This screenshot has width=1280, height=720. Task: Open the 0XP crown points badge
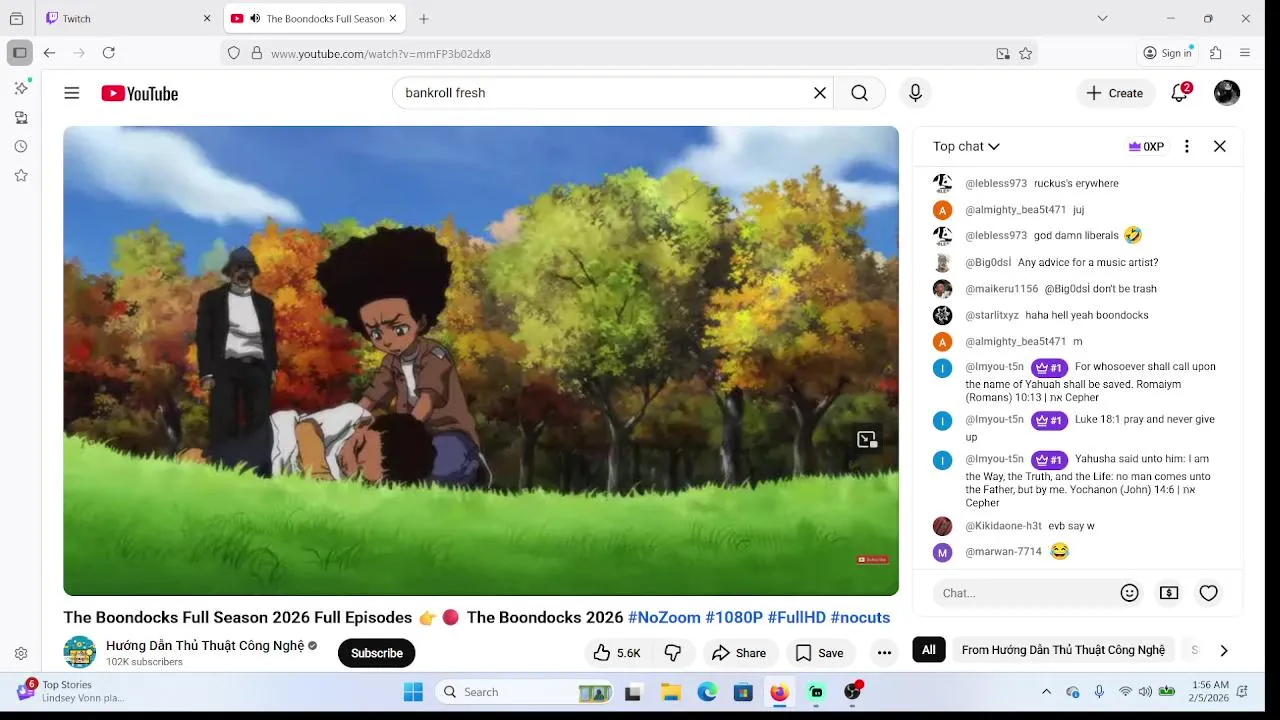[x=1146, y=146]
